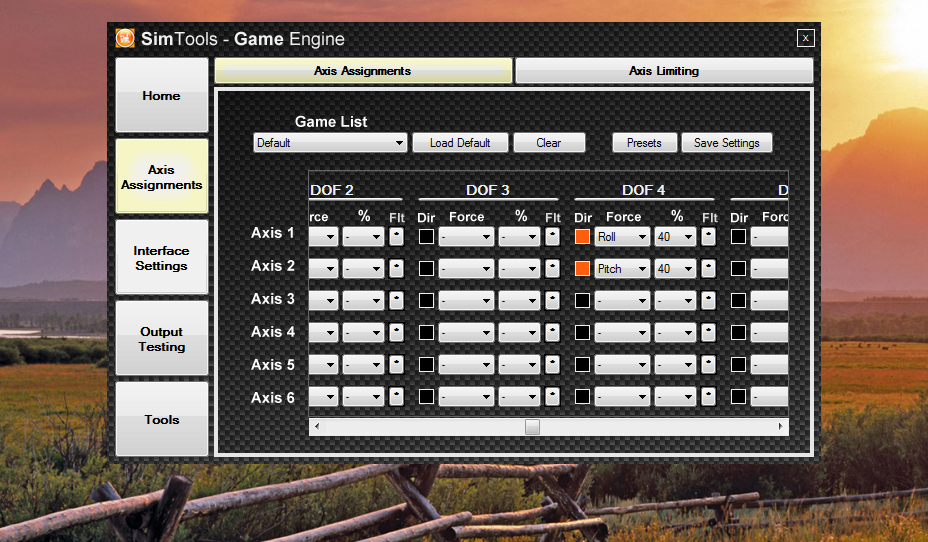The height and width of the screenshot is (542, 928).
Task: Click the Axis 3 row label
Action: click(272, 299)
